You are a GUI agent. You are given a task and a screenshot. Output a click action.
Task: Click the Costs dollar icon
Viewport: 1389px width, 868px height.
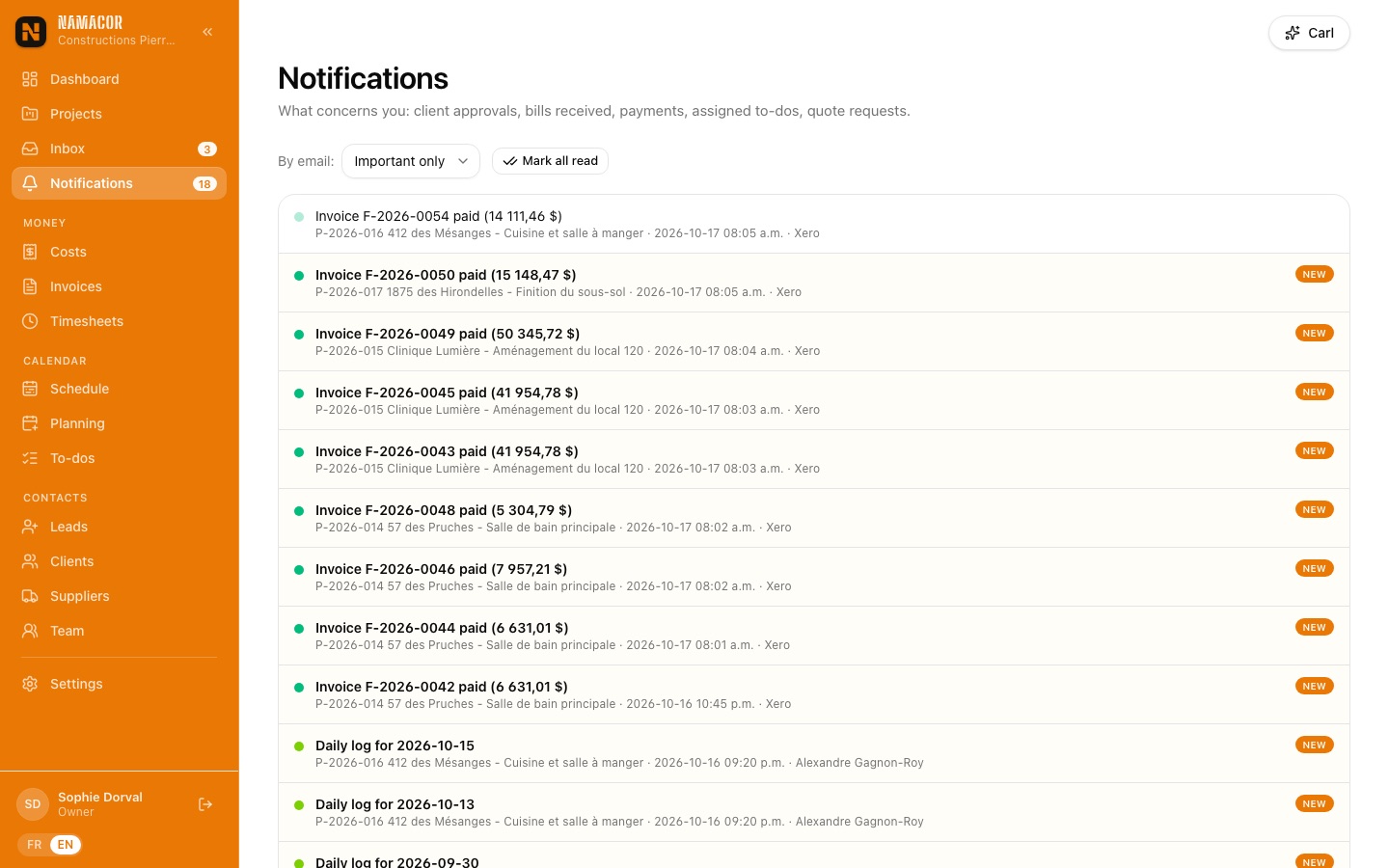click(30, 252)
